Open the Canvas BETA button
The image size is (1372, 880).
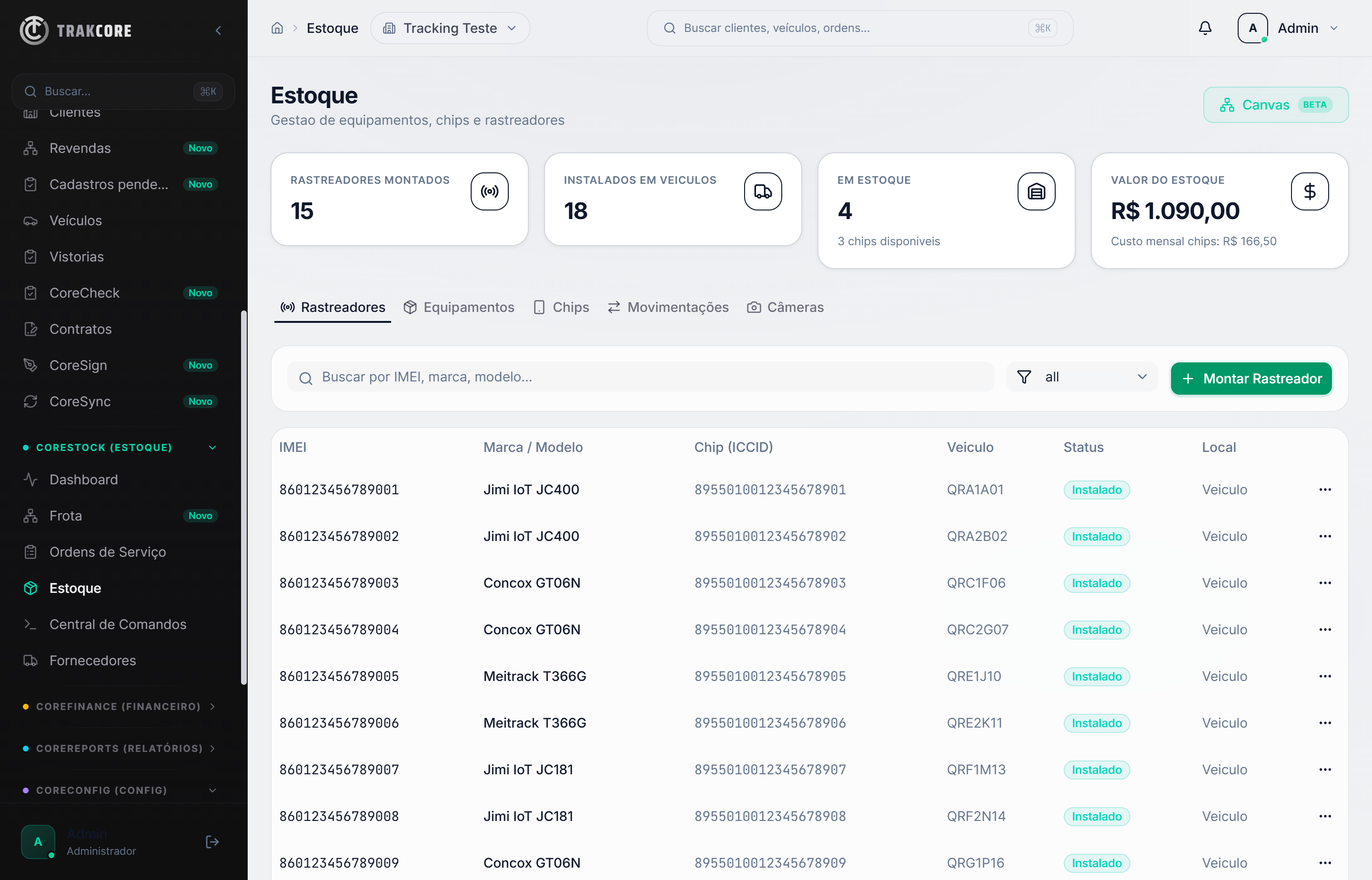(x=1275, y=105)
